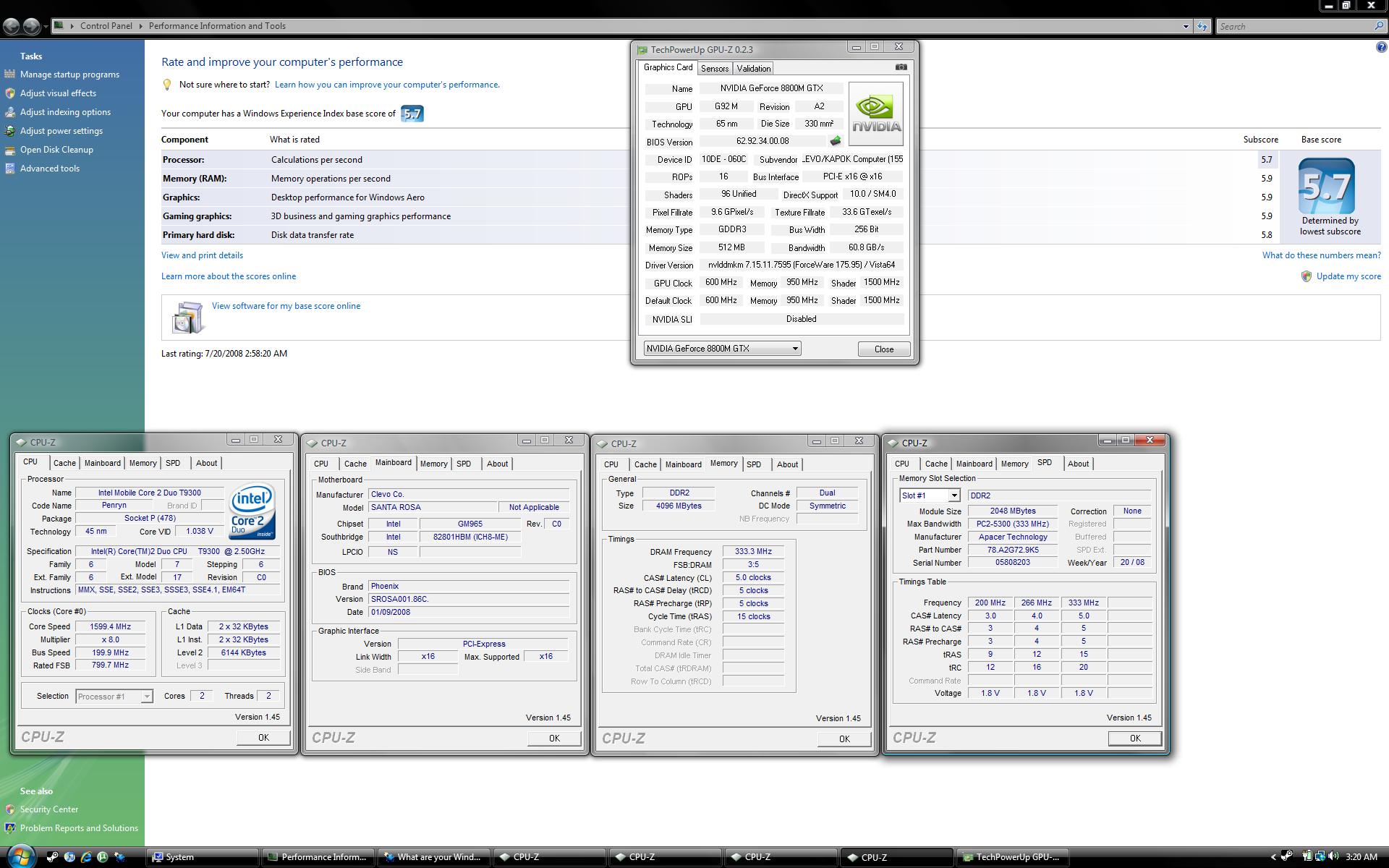Click the Steam tray icon

point(1287,856)
